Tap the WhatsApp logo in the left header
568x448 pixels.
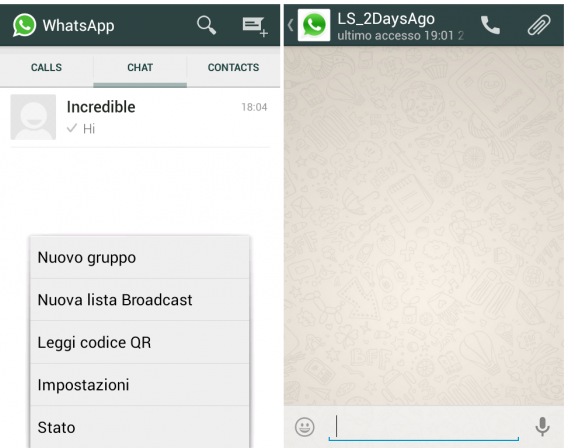[x=24, y=25]
